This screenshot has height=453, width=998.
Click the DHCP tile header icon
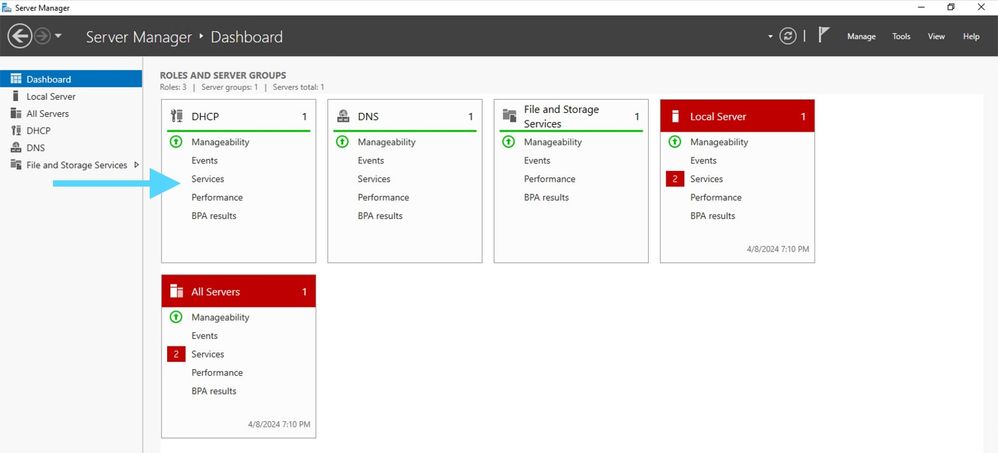(x=177, y=116)
